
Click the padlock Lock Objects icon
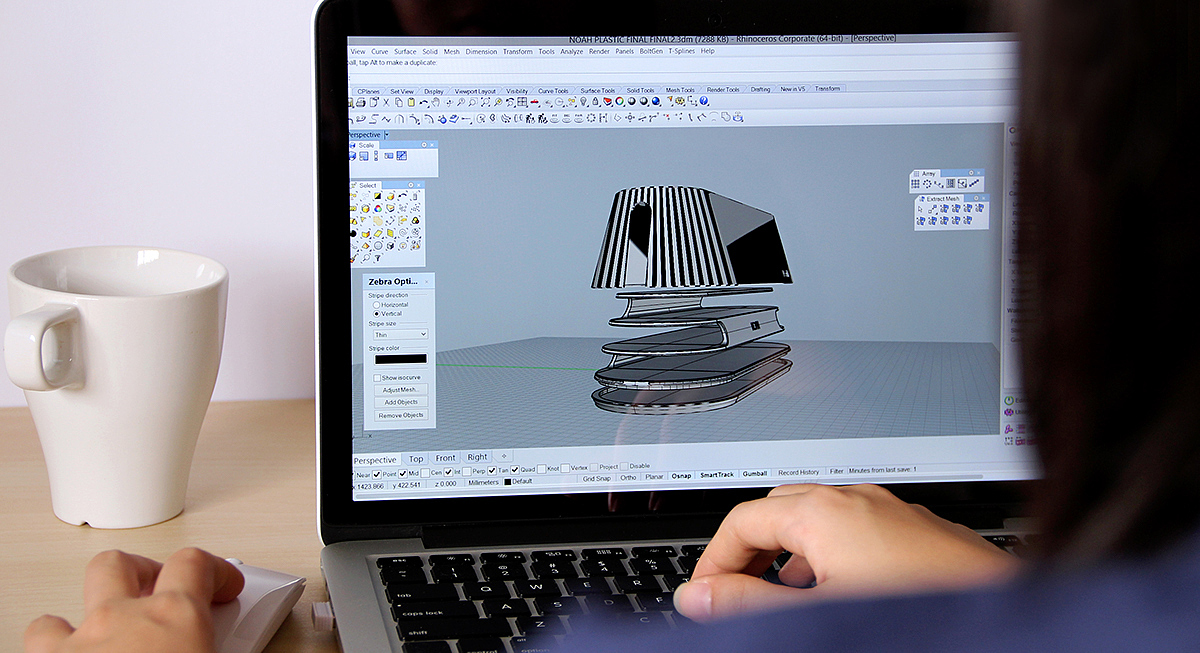(x=595, y=102)
